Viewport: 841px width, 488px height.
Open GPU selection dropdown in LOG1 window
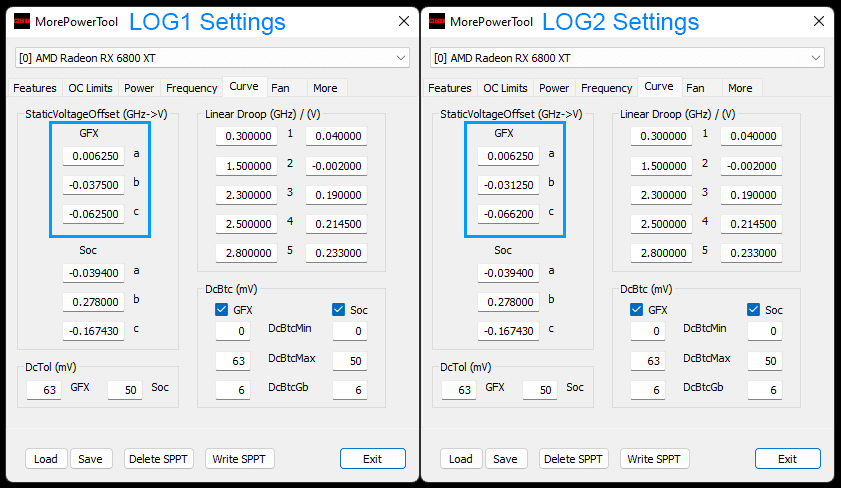pyautogui.click(x=212, y=58)
